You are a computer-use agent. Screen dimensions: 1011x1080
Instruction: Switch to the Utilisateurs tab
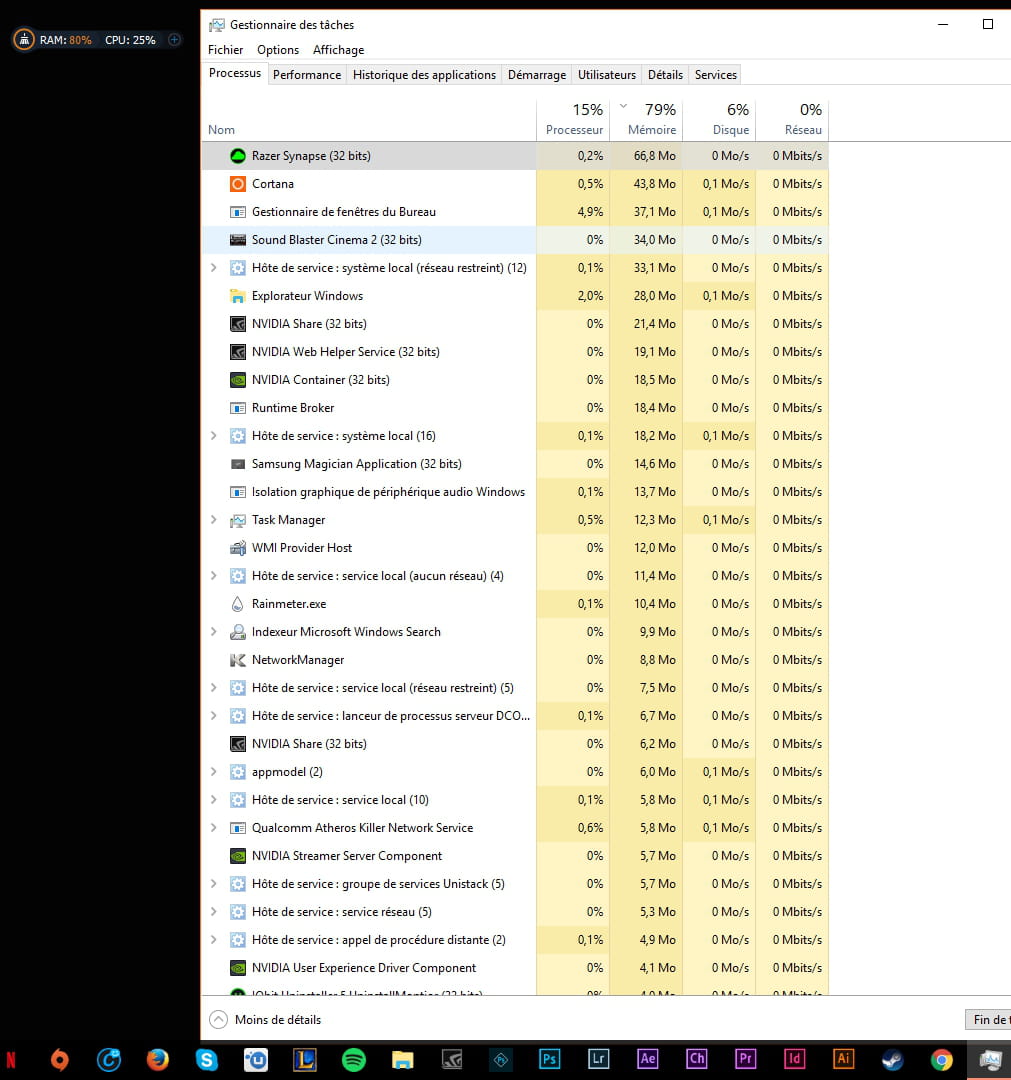coord(607,74)
